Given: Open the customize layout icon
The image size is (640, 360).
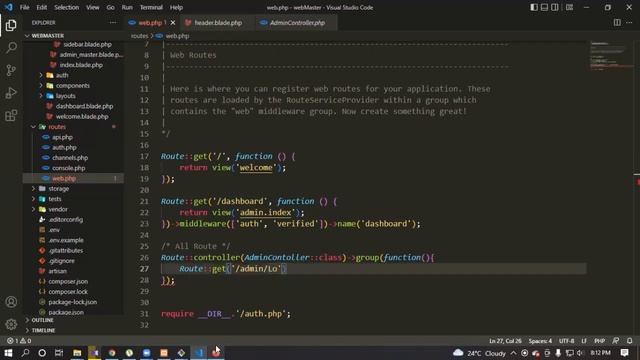Looking at the screenshot, I should 569,7.
